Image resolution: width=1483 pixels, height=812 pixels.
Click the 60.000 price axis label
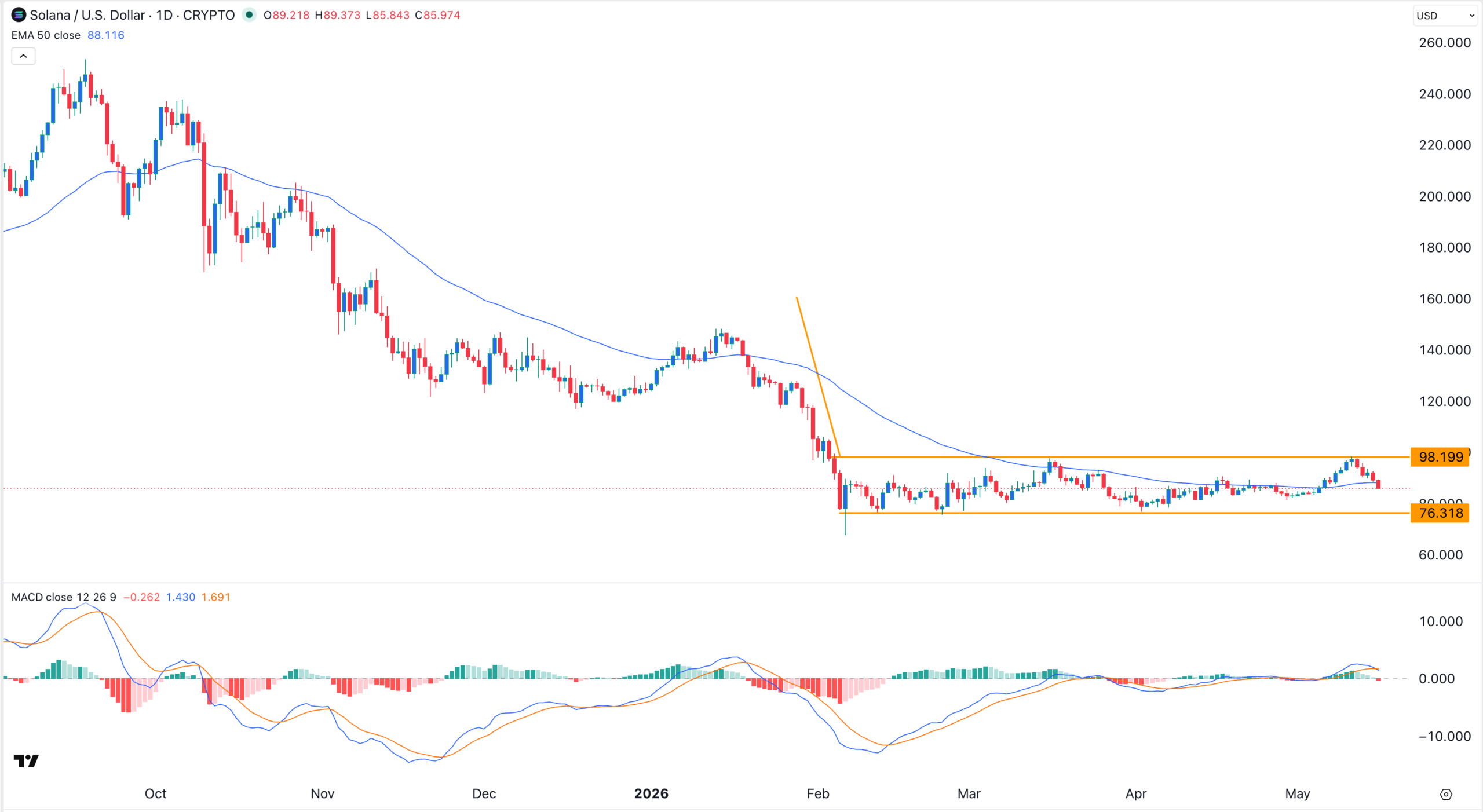[1441, 555]
